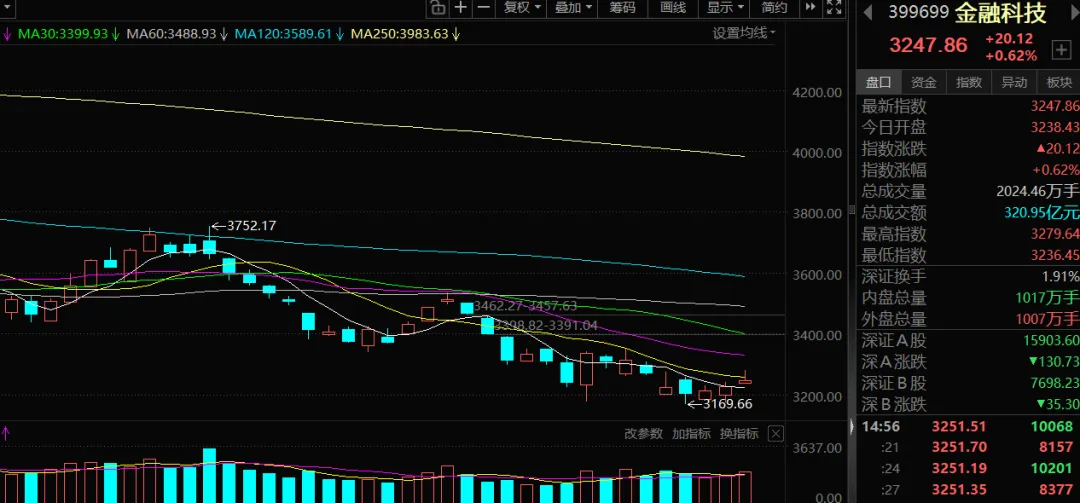1080x503 pixels.
Task: Click the MA250:3983.63 label
Action: [399, 33]
